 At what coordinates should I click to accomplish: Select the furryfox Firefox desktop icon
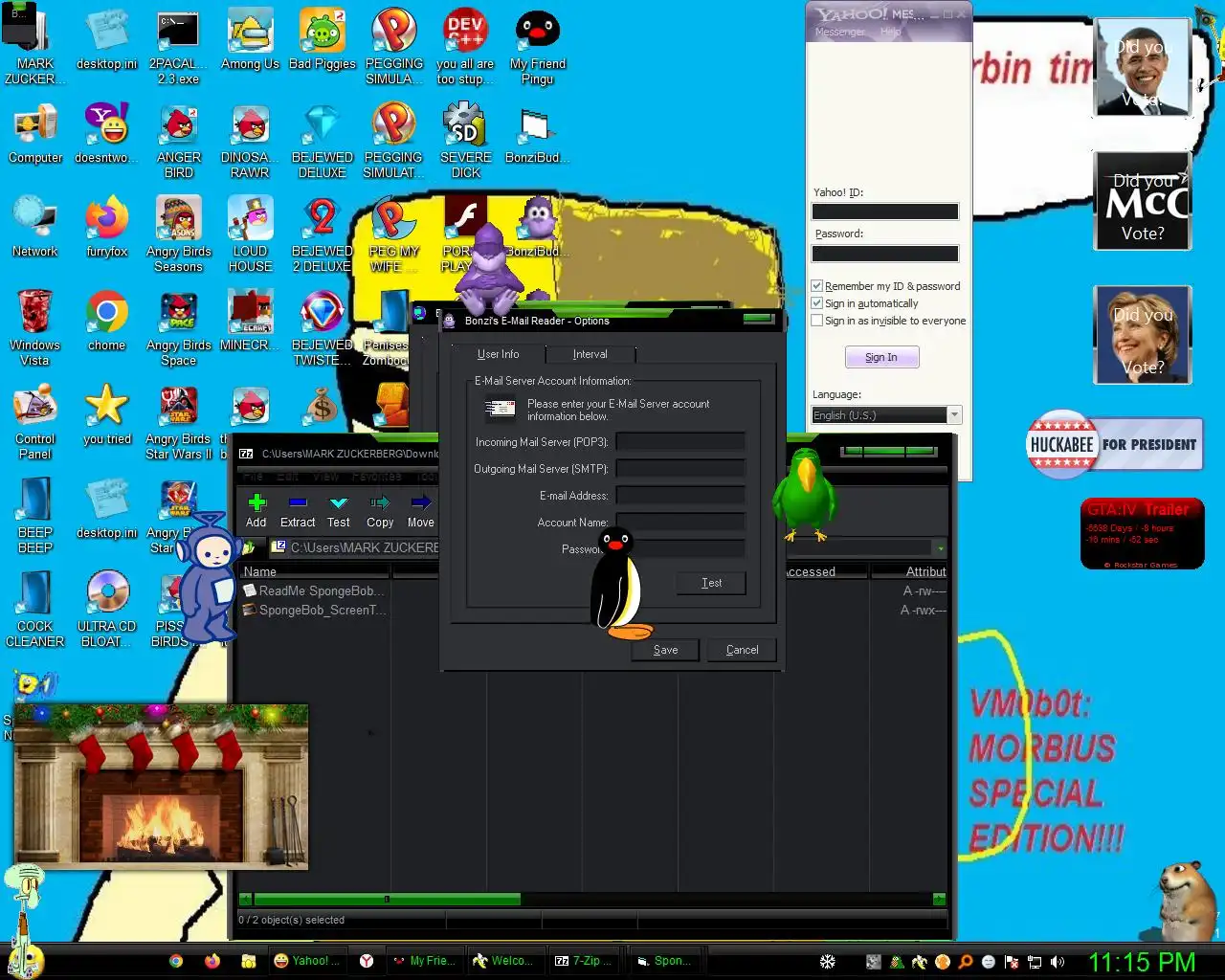[x=106, y=228]
